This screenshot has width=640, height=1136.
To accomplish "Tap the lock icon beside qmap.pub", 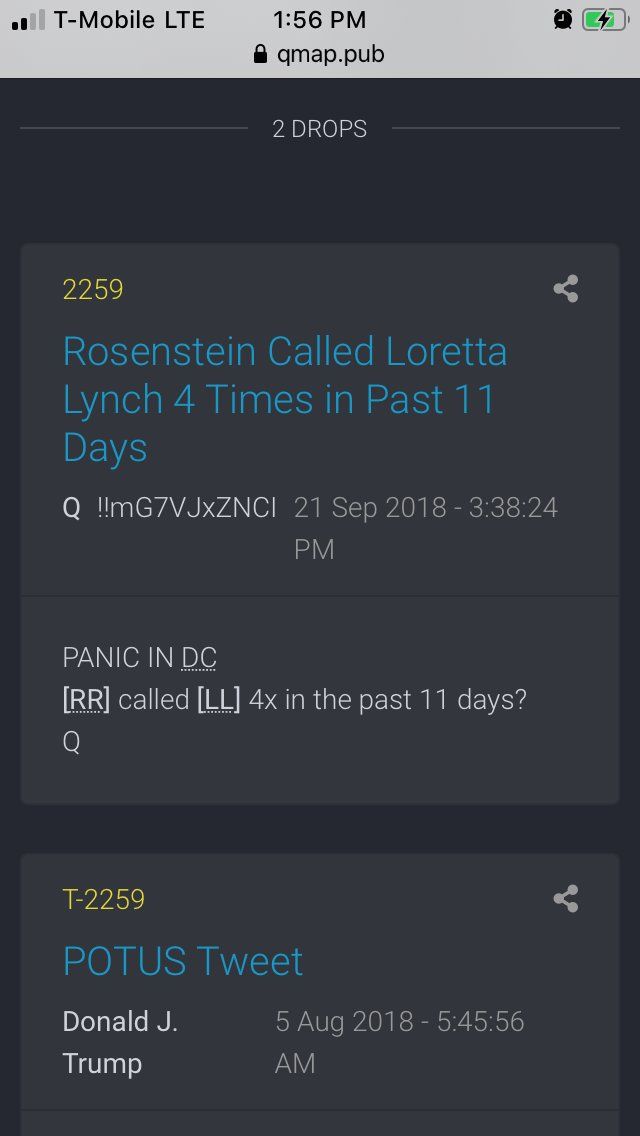I will (261, 54).
